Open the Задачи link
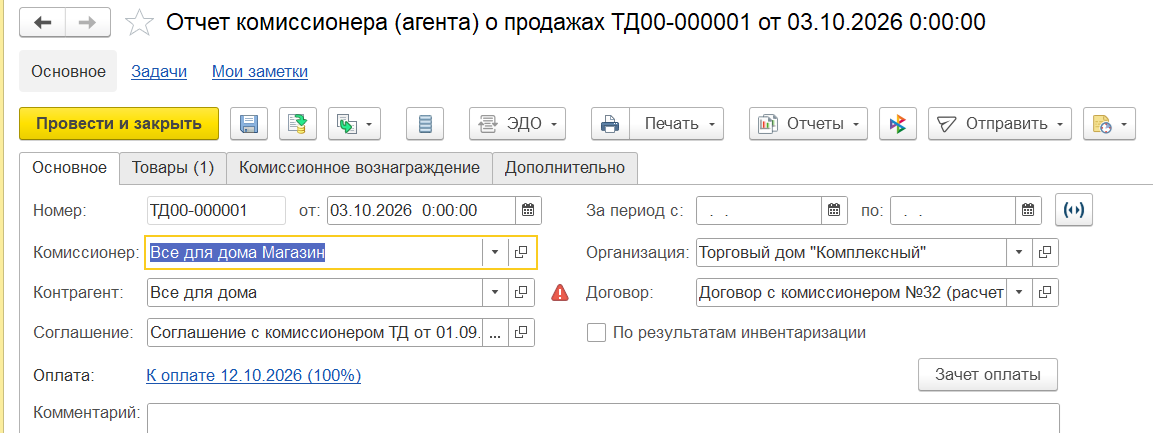Image resolution: width=1153 pixels, height=433 pixels. (x=159, y=71)
